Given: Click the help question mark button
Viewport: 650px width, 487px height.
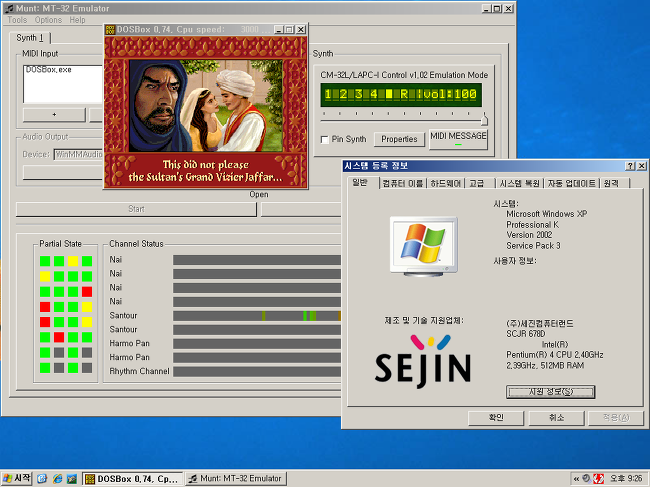Looking at the screenshot, I should pyautogui.click(x=630, y=166).
